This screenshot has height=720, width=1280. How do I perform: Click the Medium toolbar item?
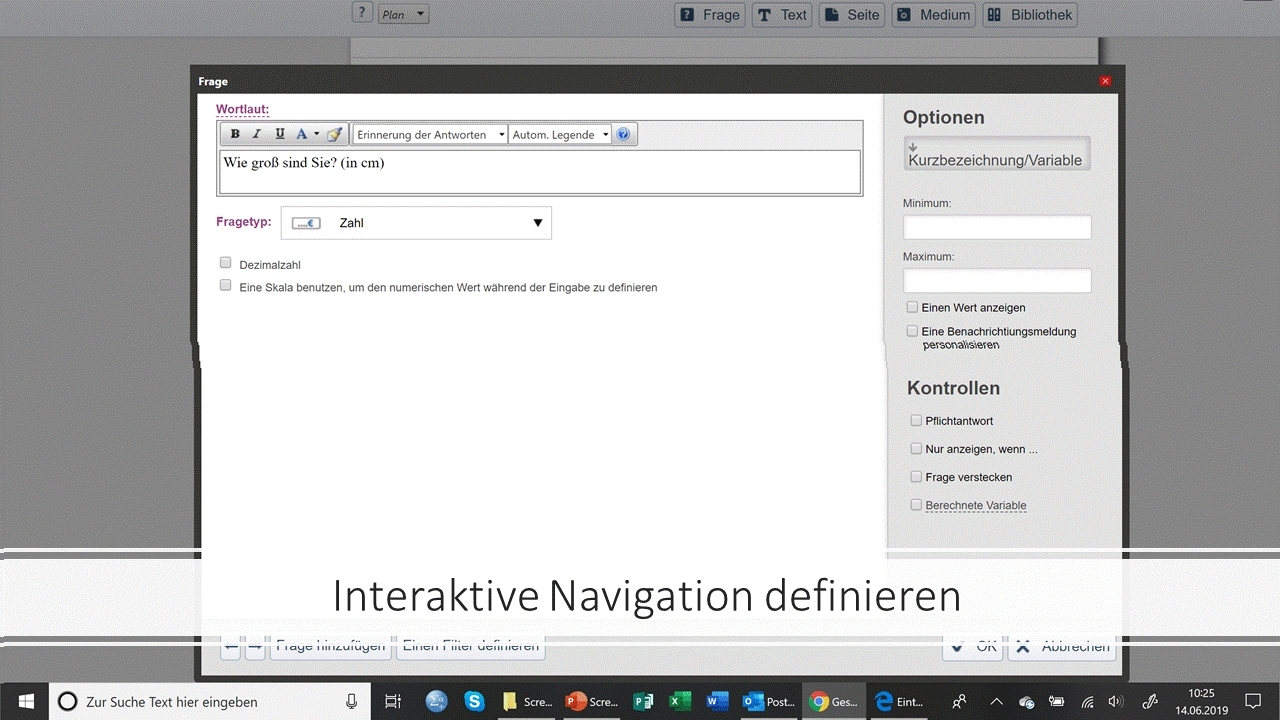pyautogui.click(x=933, y=14)
